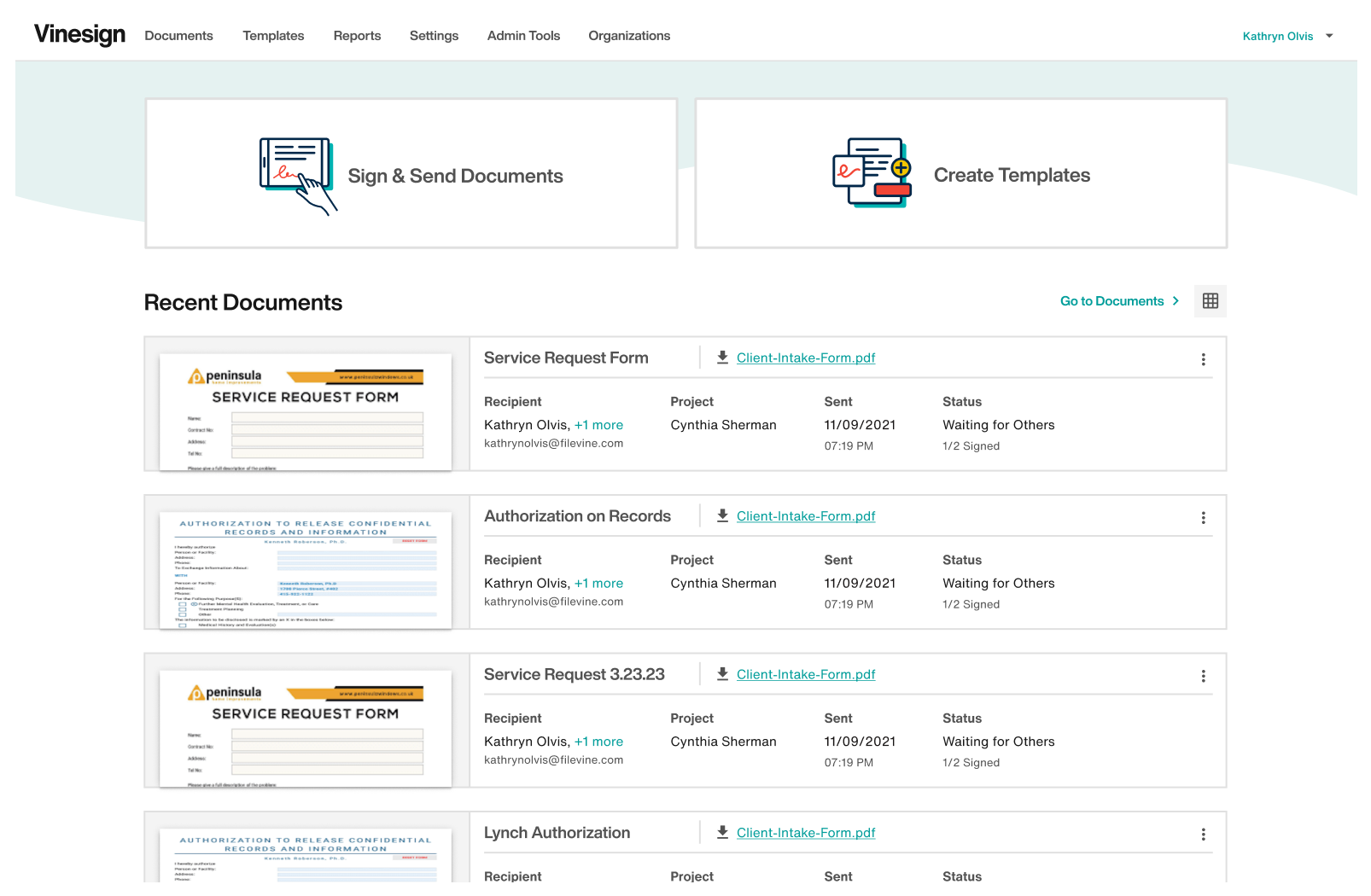Download the Authorization on Records PDF

click(x=721, y=516)
